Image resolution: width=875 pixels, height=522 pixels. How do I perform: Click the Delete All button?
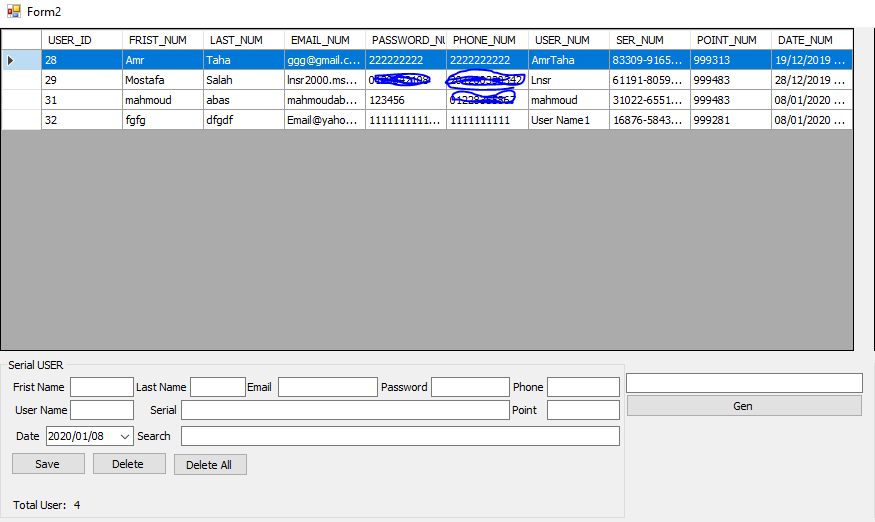(x=210, y=465)
